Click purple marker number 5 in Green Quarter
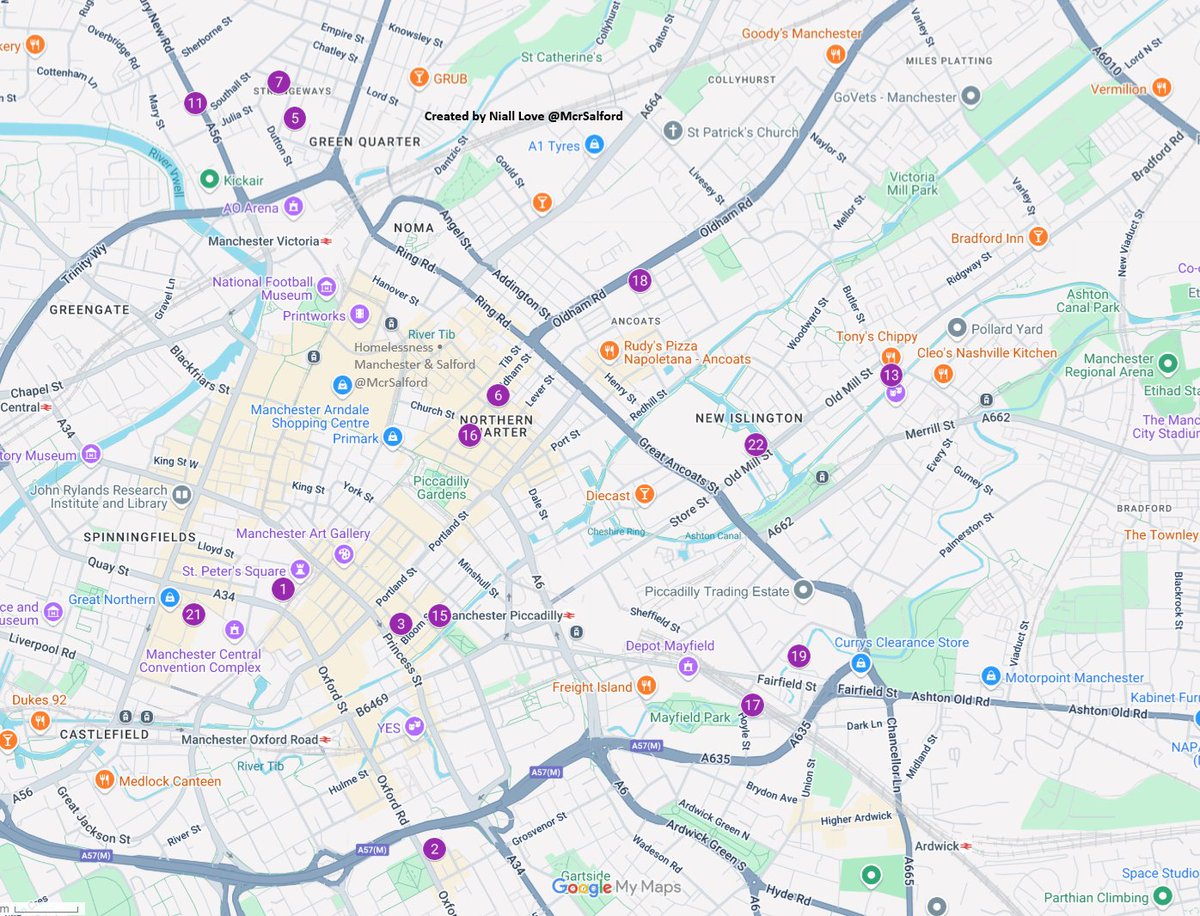Viewport: 1200px width, 916px height. [x=293, y=118]
